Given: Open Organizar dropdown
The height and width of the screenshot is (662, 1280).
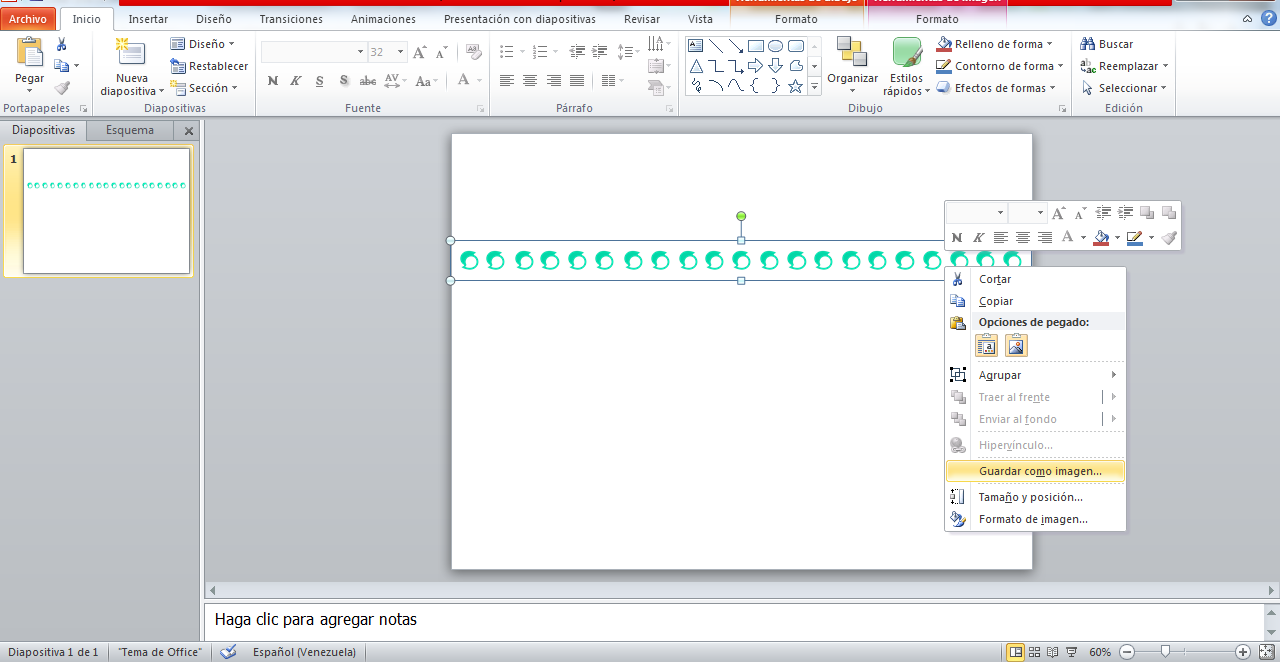Looking at the screenshot, I should pos(852,65).
